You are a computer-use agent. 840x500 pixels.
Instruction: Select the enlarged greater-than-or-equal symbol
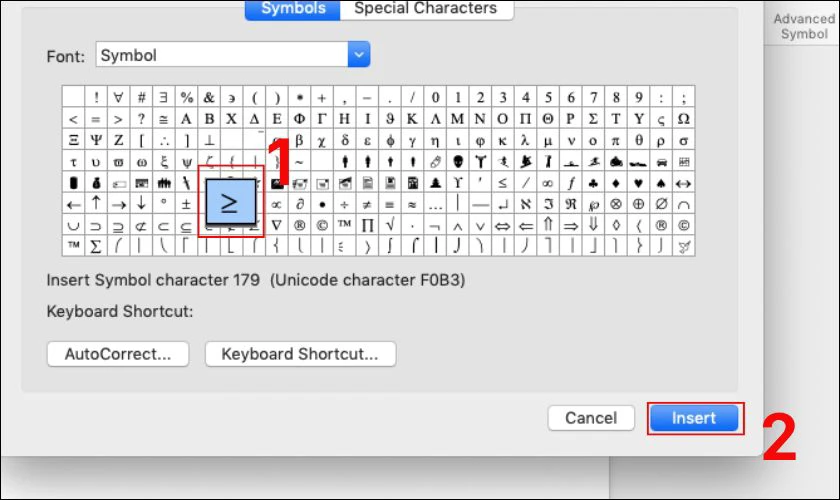[x=230, y=202]
